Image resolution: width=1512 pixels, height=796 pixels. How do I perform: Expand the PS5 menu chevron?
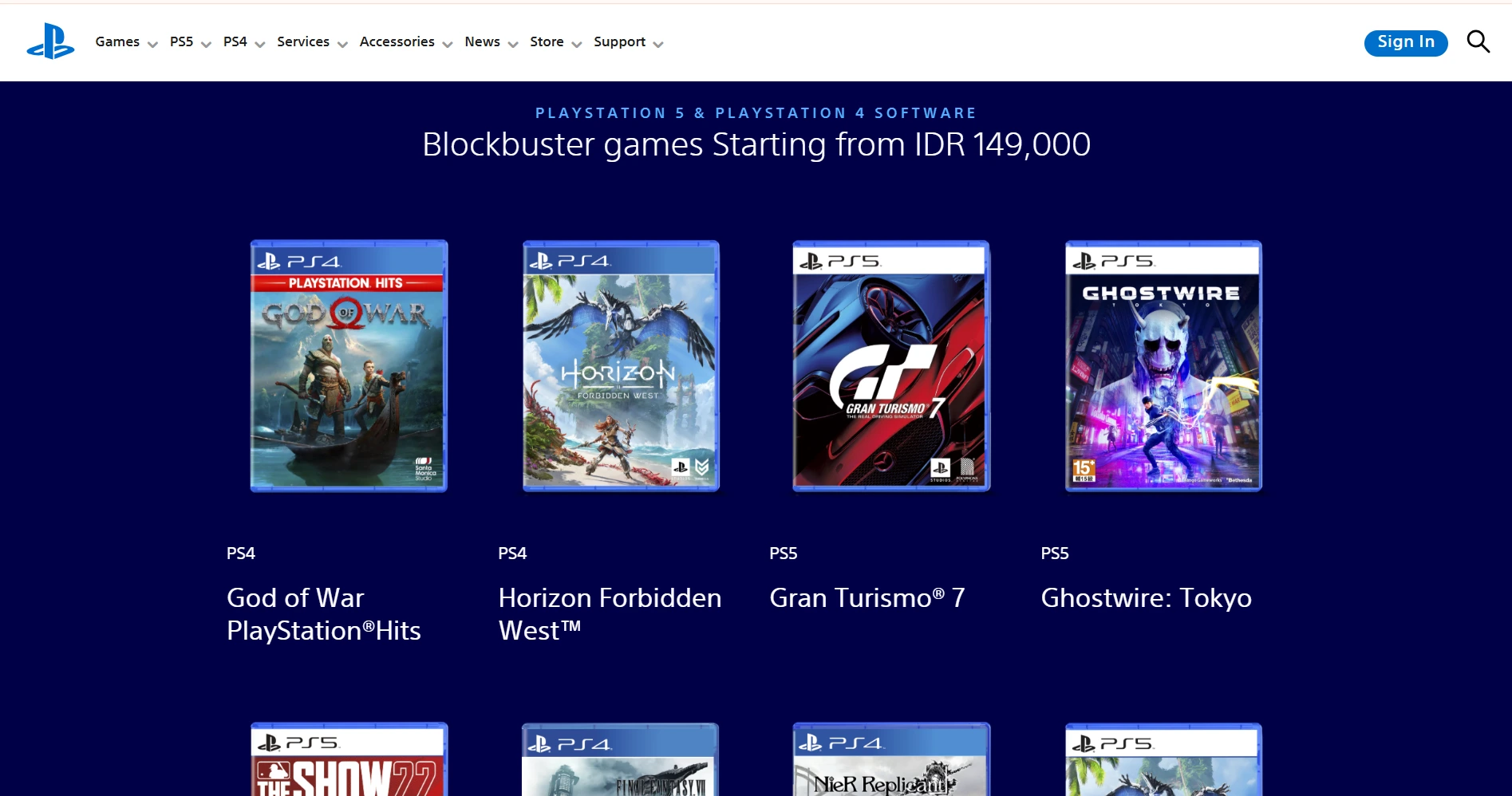206,45
